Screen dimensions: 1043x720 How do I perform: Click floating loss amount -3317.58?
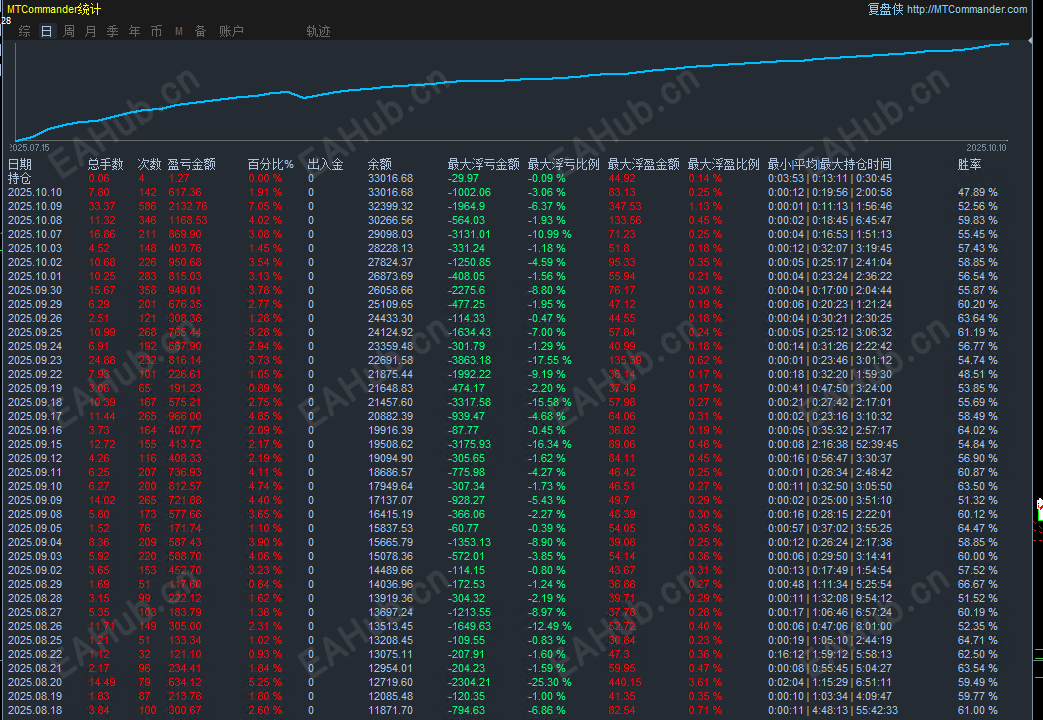point(469,402)
